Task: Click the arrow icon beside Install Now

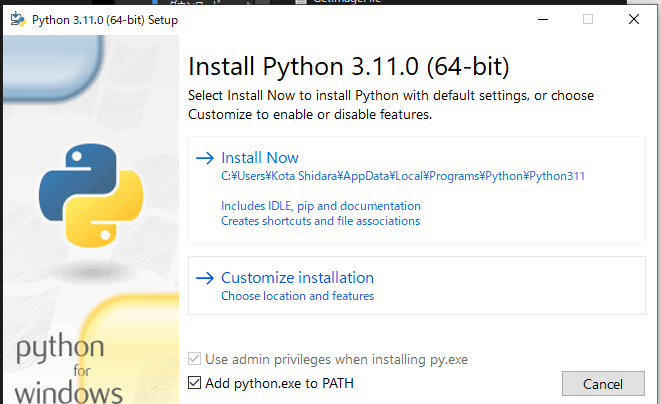Action: [205, 158]
